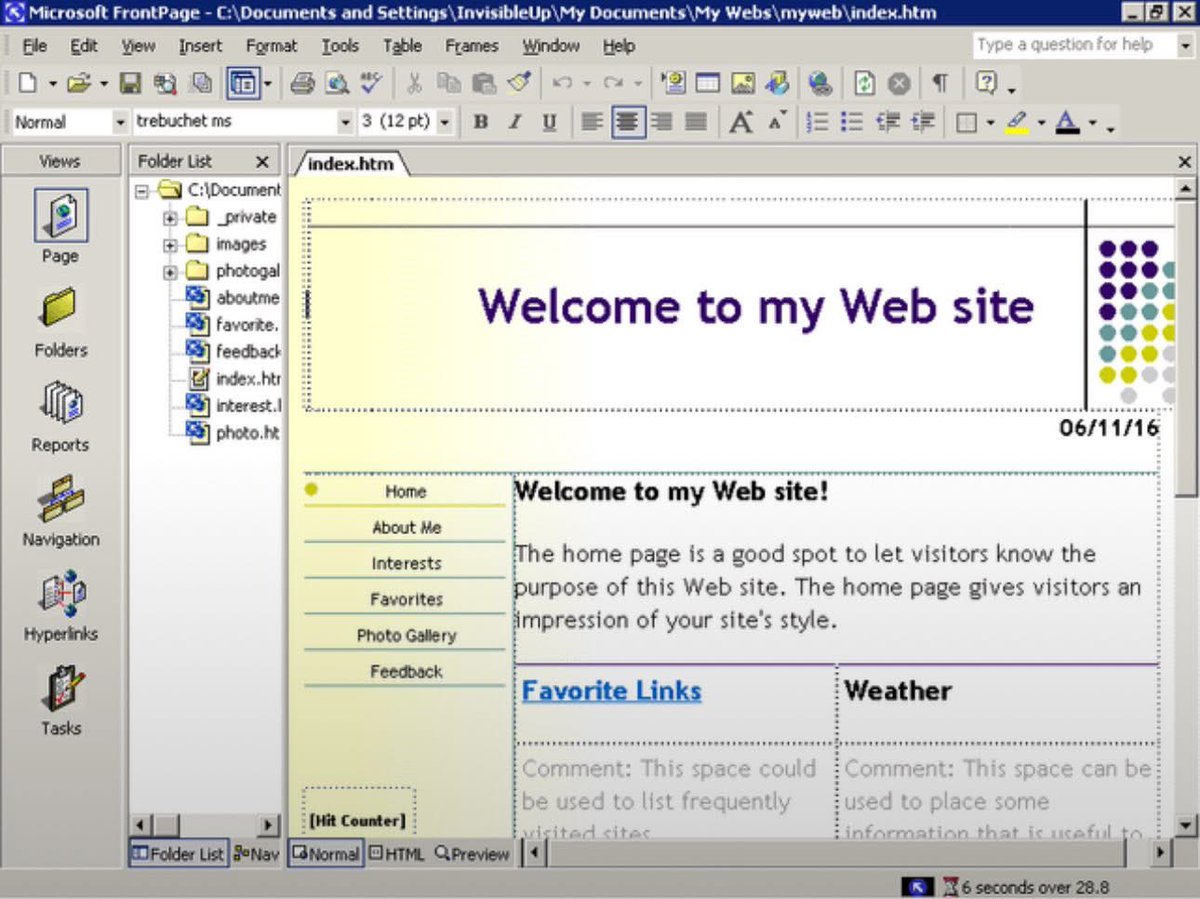The height and width of the screenshot is (899, 1200).
Task: Click the Numbering list icon
Action: pos(818,122)
